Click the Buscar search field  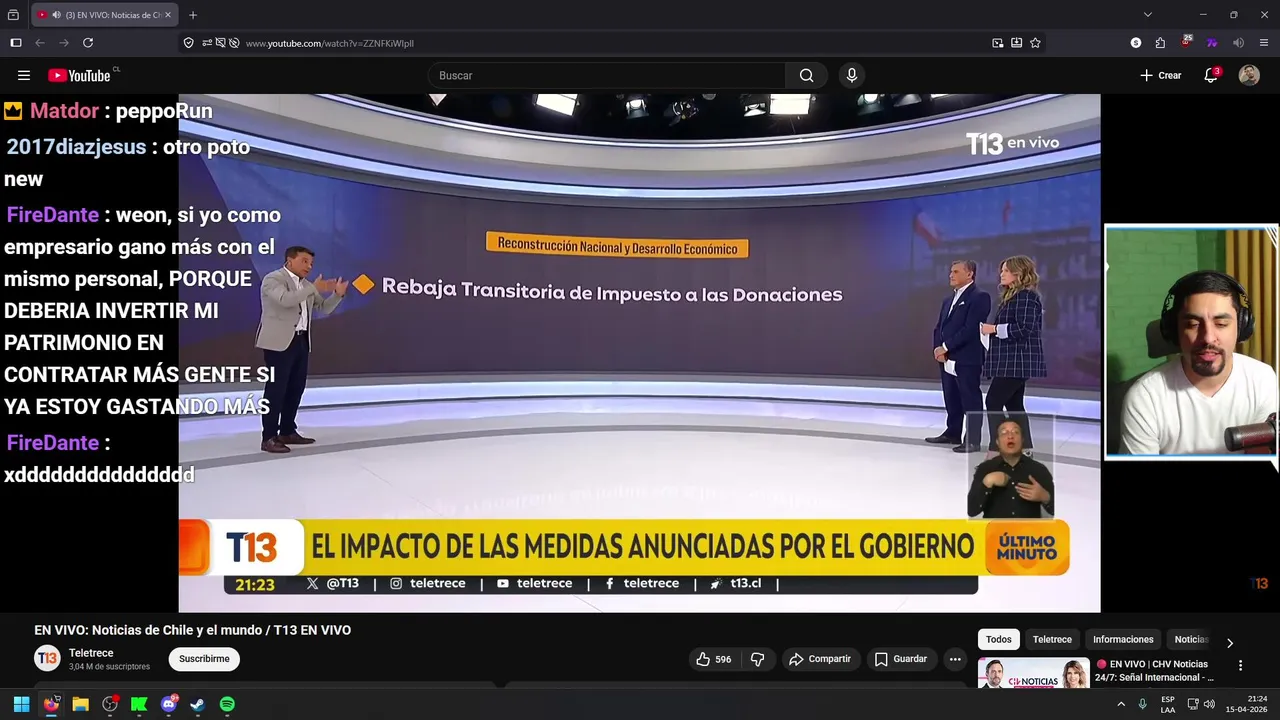(x=606, y=75)
